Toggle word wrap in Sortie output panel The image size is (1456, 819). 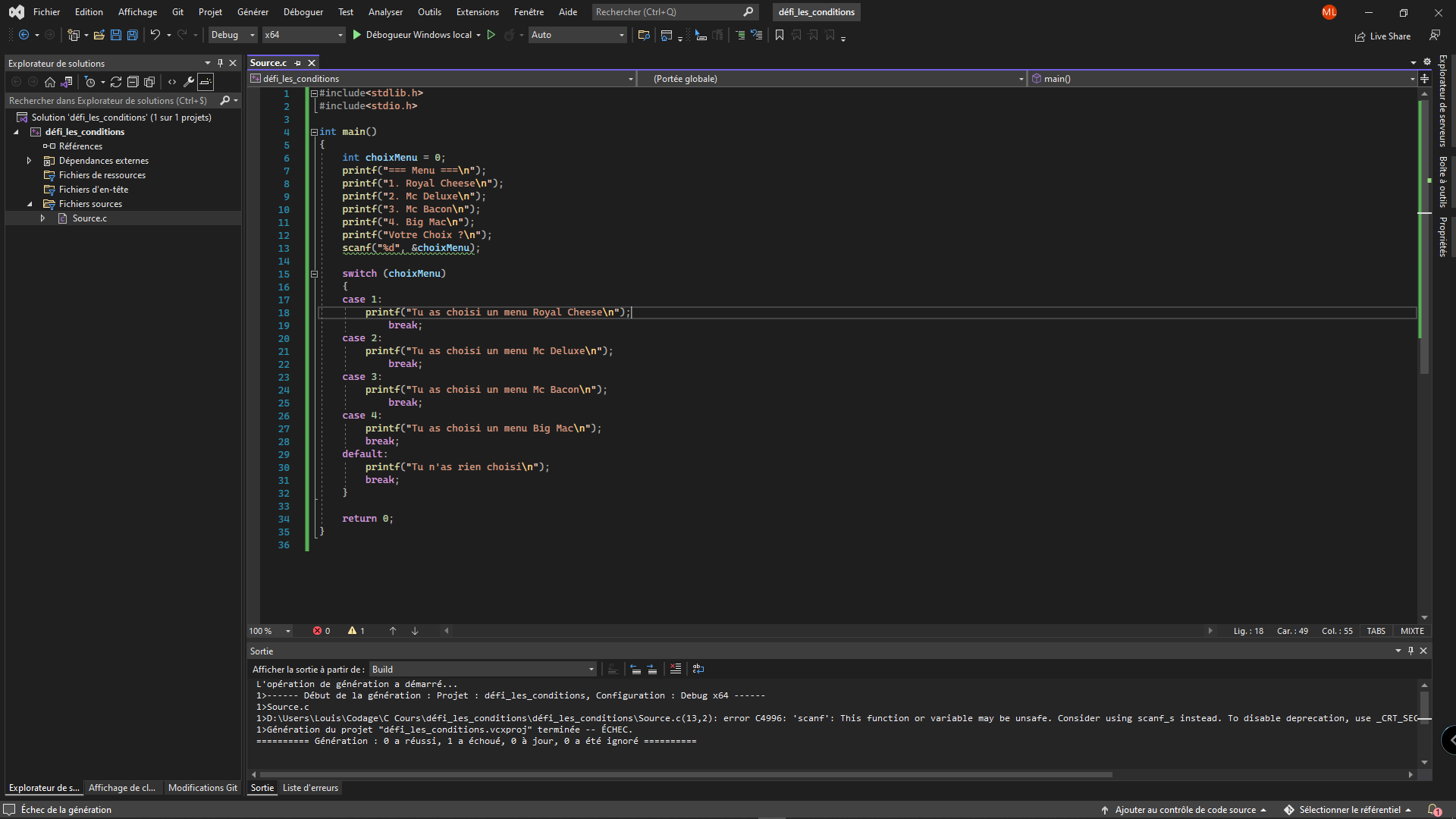(x=698, y=669)
